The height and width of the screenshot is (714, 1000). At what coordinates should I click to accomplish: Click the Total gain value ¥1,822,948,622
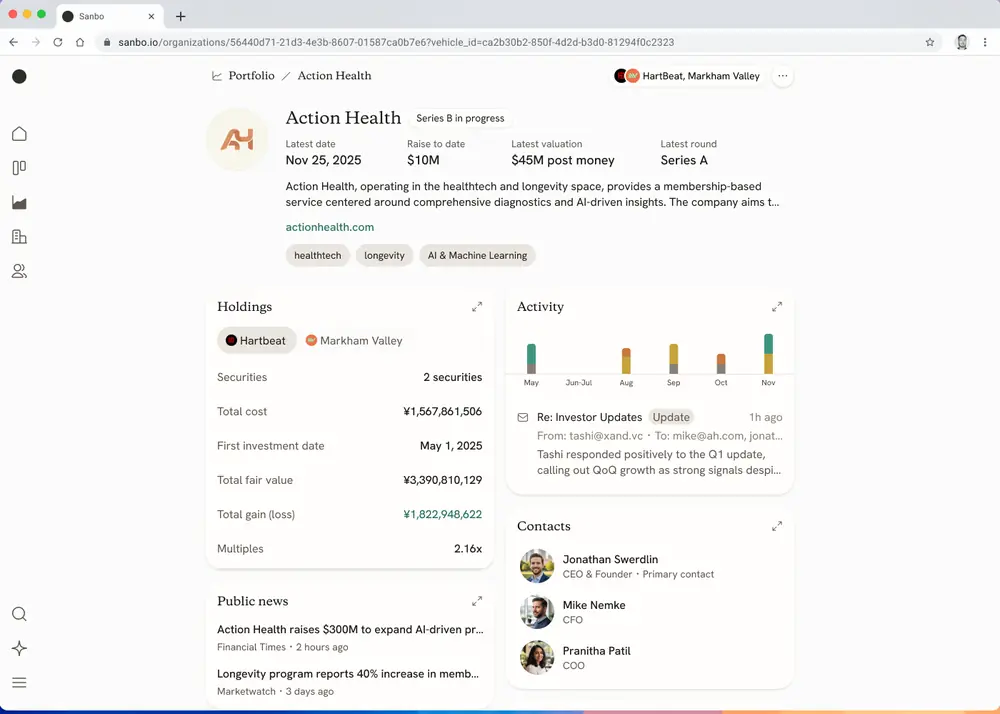point(443,514)
